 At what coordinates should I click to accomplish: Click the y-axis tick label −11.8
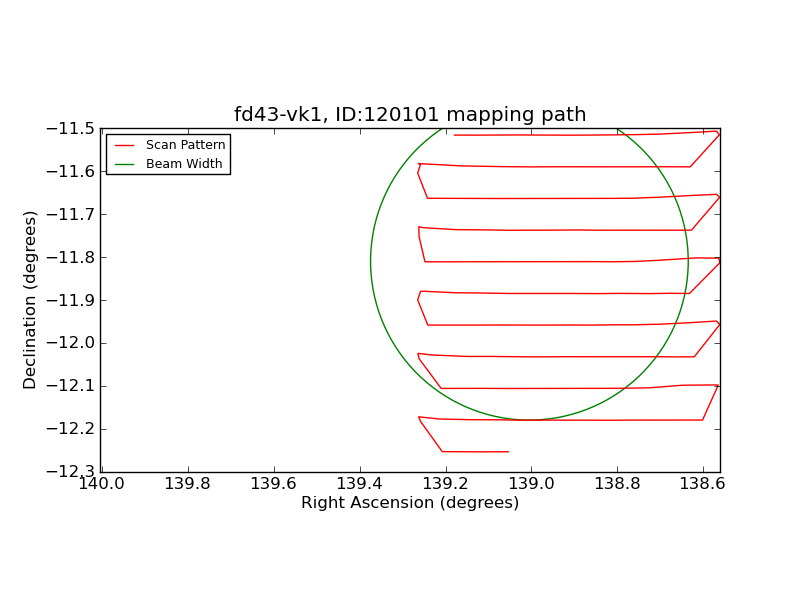(x=70, y=257)
